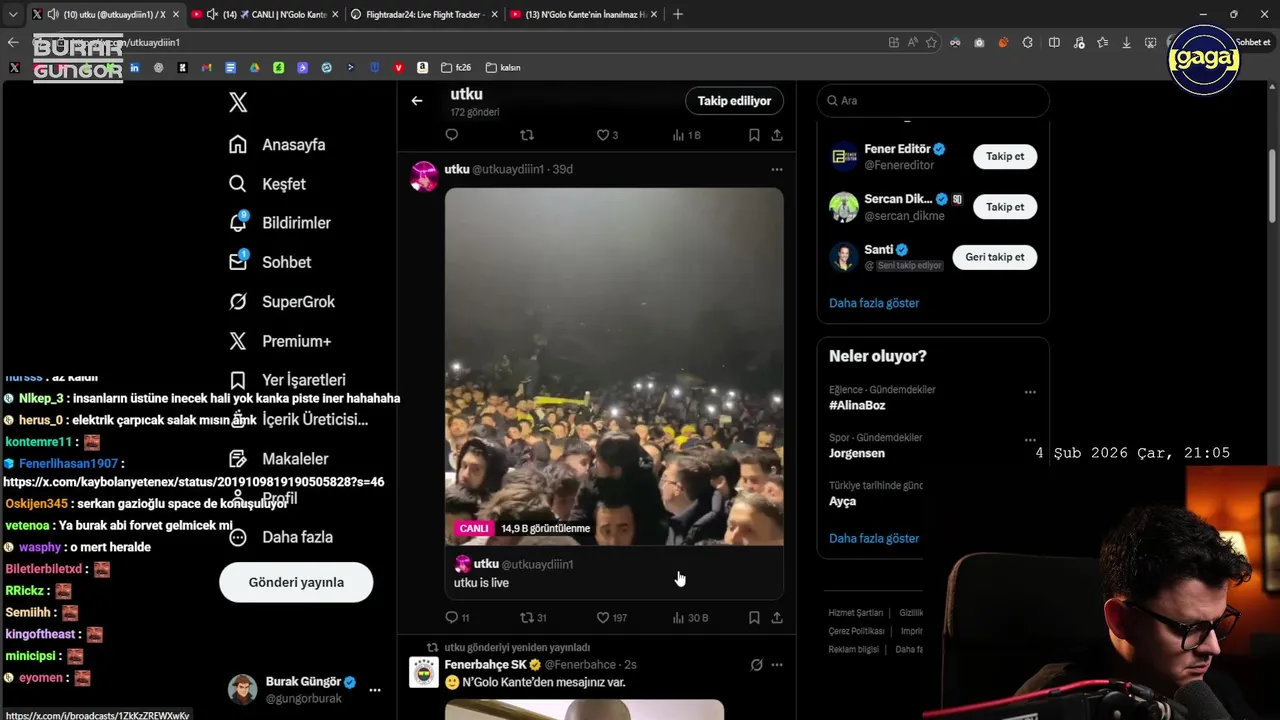Screen dimensions: 1280x720
Task: Click the Grok icon on Fenerbahçe SK post
Action: pos(757,665)
